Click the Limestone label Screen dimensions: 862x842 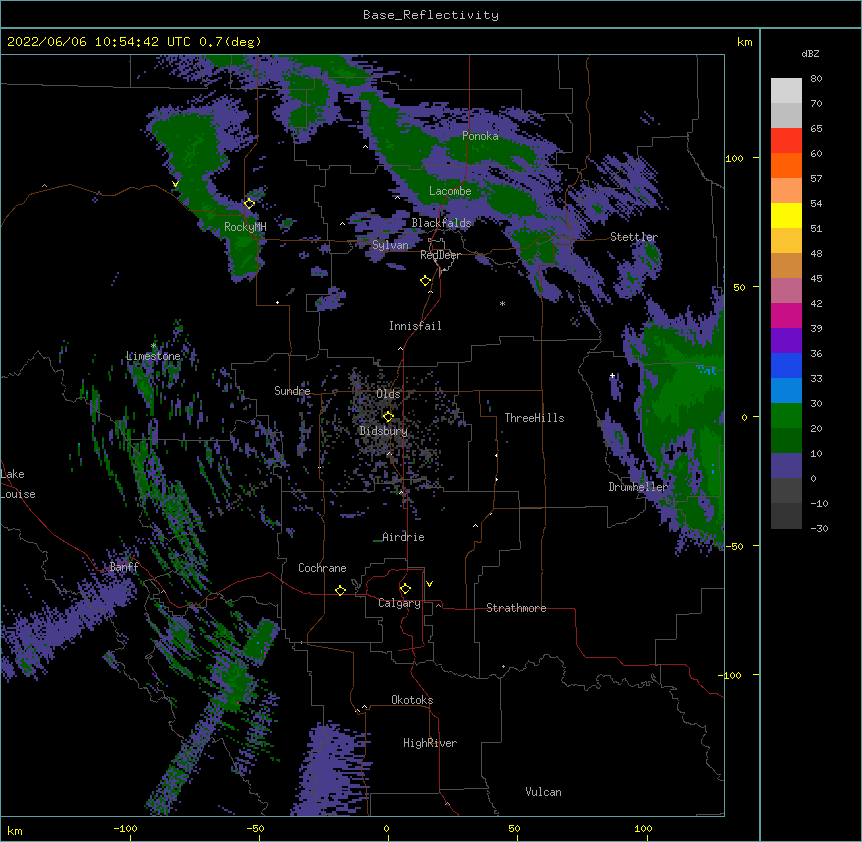[153, 356]
